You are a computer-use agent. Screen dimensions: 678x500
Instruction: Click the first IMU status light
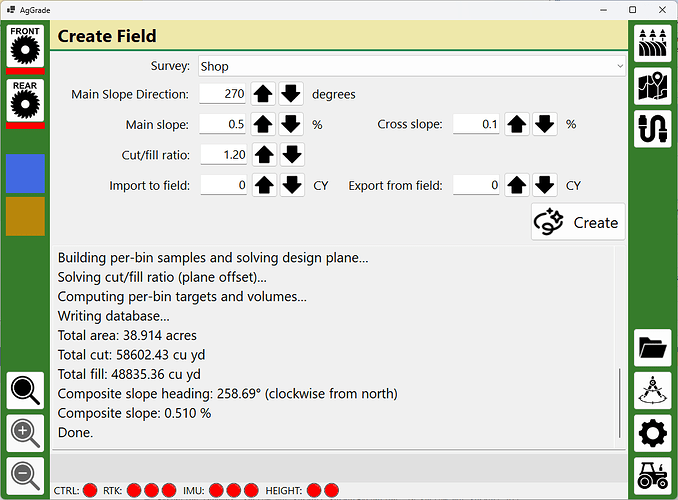(216, 490)
